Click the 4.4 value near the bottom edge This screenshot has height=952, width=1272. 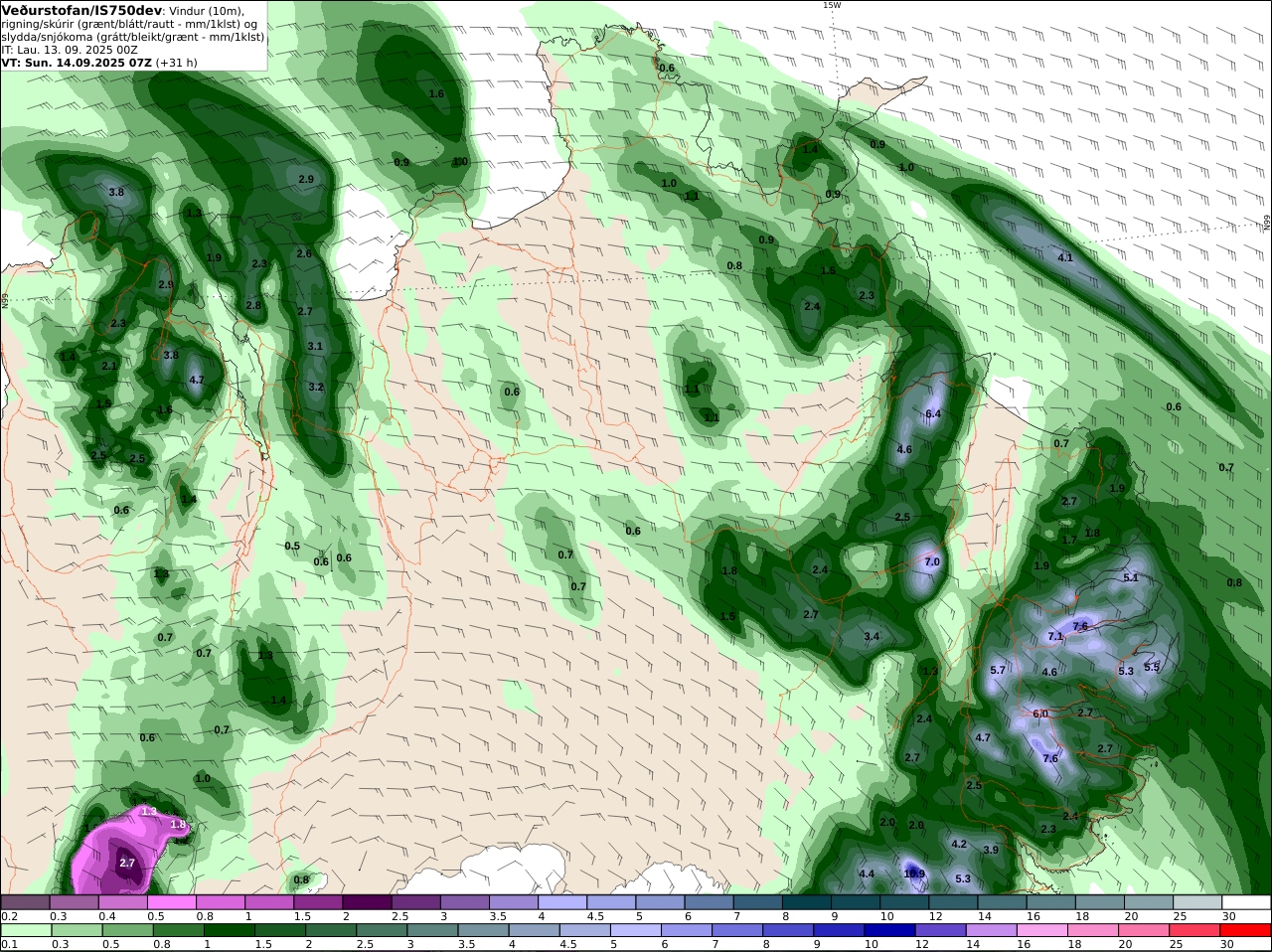pos(867,874)
